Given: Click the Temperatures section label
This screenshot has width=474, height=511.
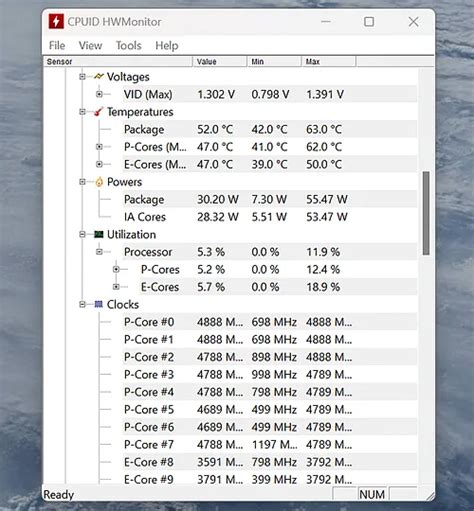Looking at the screenshot, I should coord(140,112).
